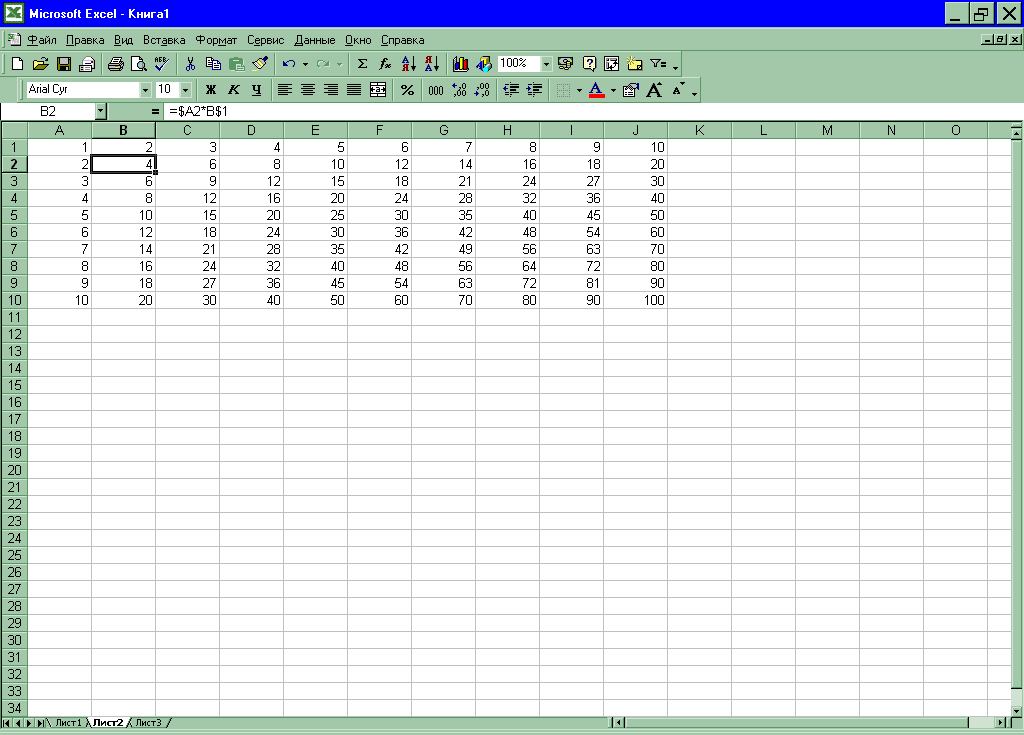
Task: Create a new workbook with the New icon
Action: click(18, 63)
